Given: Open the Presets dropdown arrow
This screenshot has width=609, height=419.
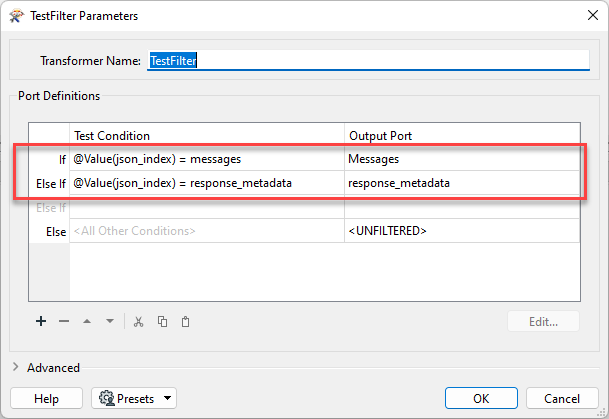Looking at the screenshot, I should click(x=167, y=398).
